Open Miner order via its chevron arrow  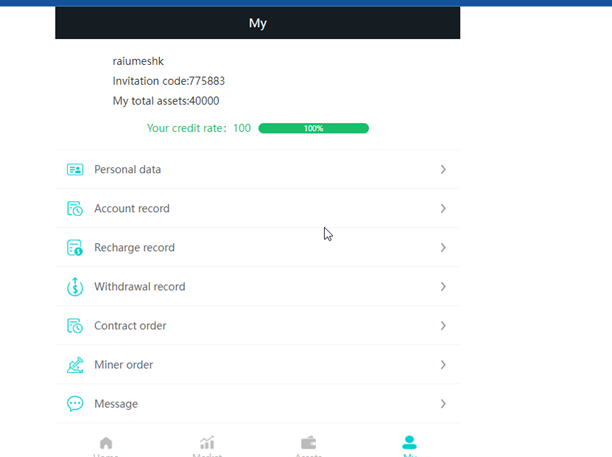(443, 365)
